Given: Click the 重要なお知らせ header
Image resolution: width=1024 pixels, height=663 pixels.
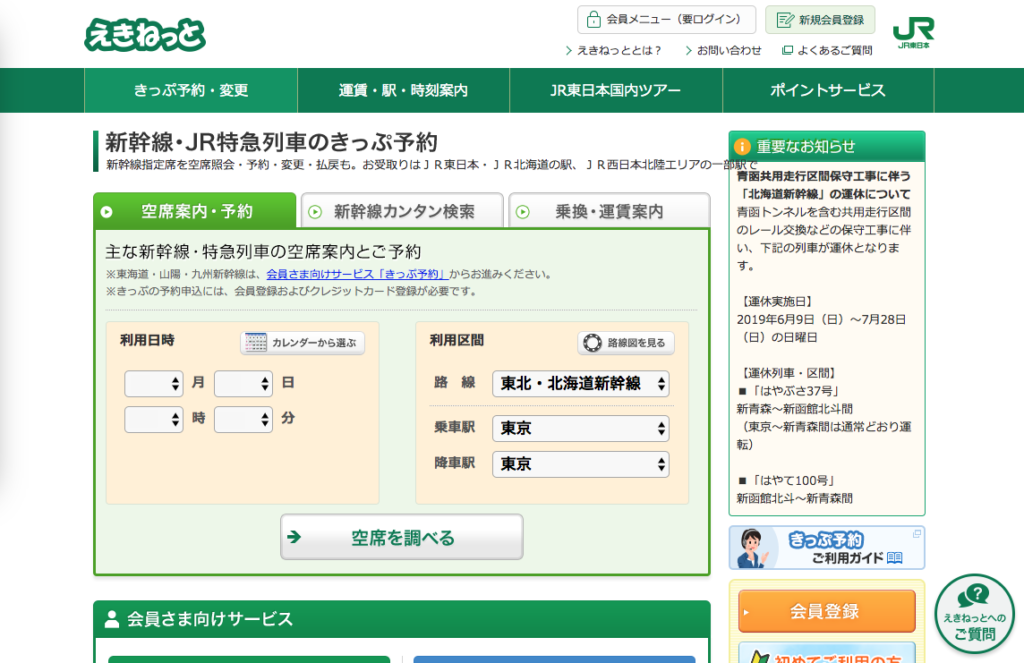Looking at the screenshot, I should (x=827, y=146).
